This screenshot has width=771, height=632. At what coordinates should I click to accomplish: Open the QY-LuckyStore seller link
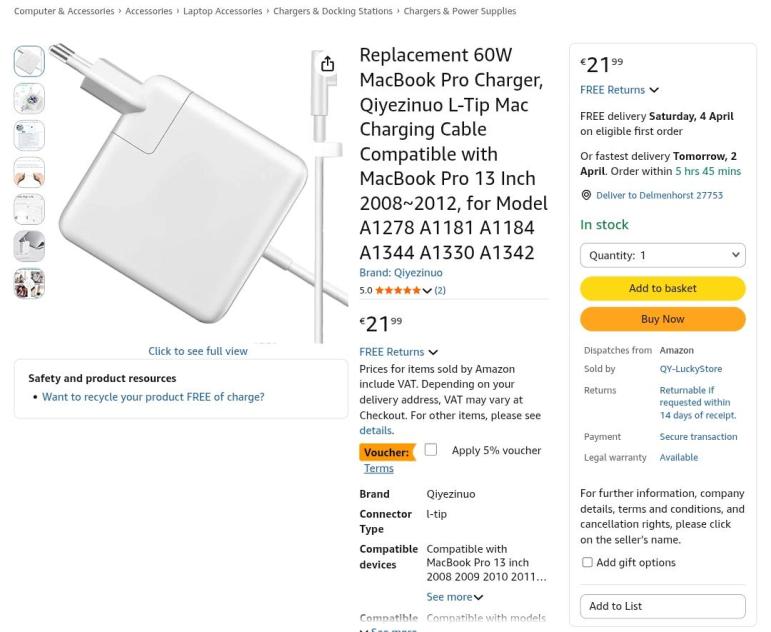tap(690, 369)
